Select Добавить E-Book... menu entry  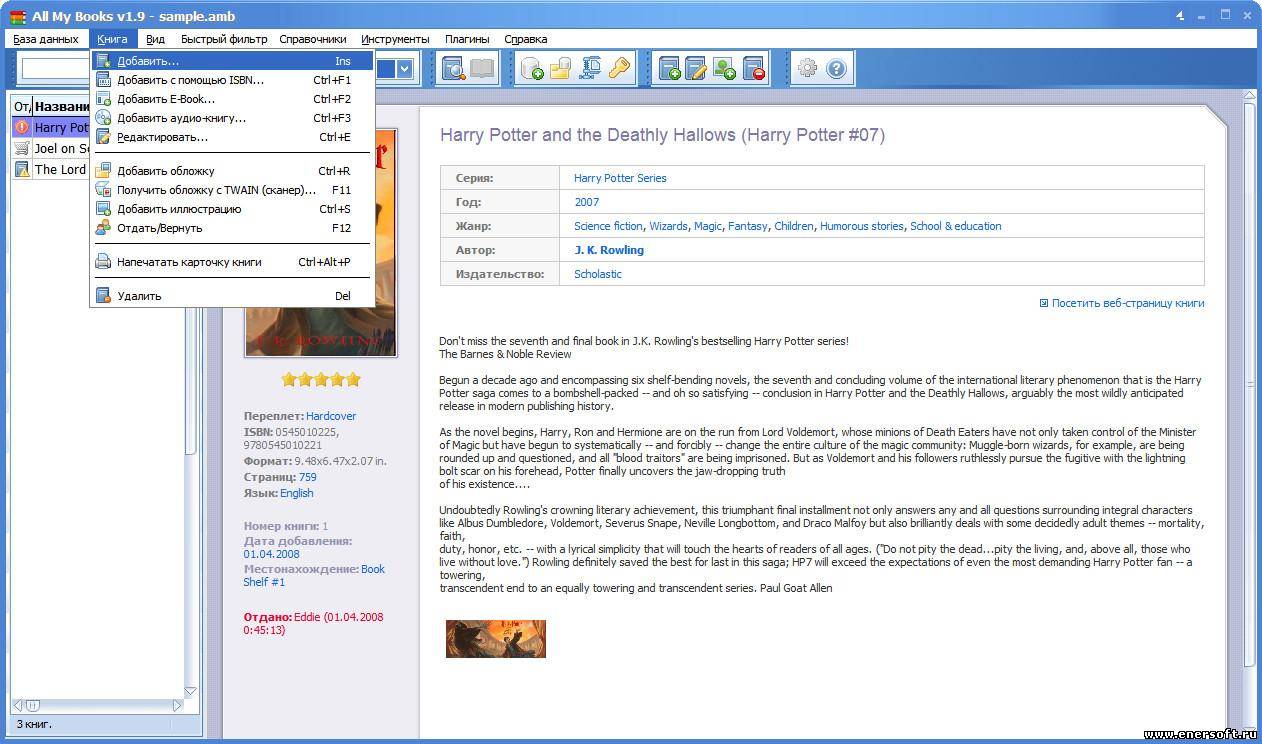232,99
